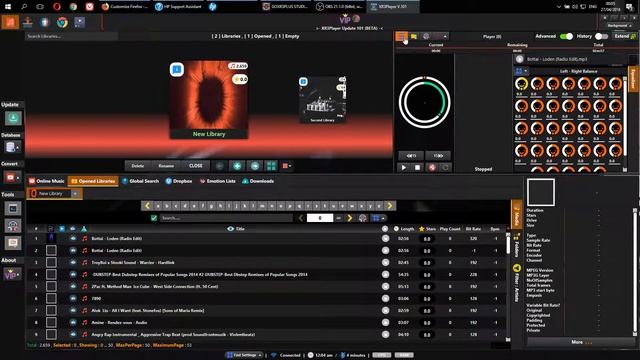Switch to the Dropbox tab

179,181
